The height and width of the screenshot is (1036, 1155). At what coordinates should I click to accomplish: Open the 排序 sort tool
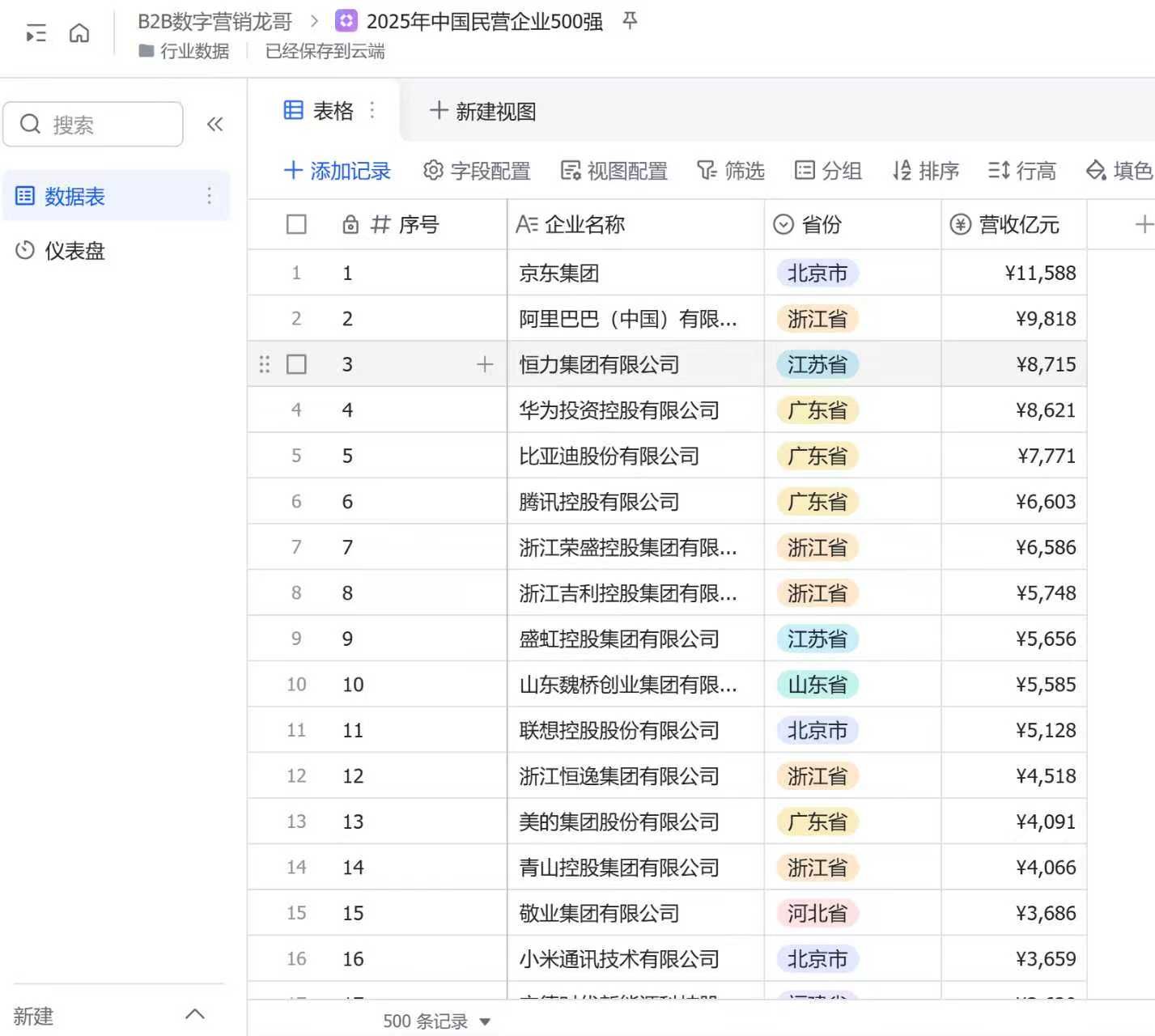925,171
